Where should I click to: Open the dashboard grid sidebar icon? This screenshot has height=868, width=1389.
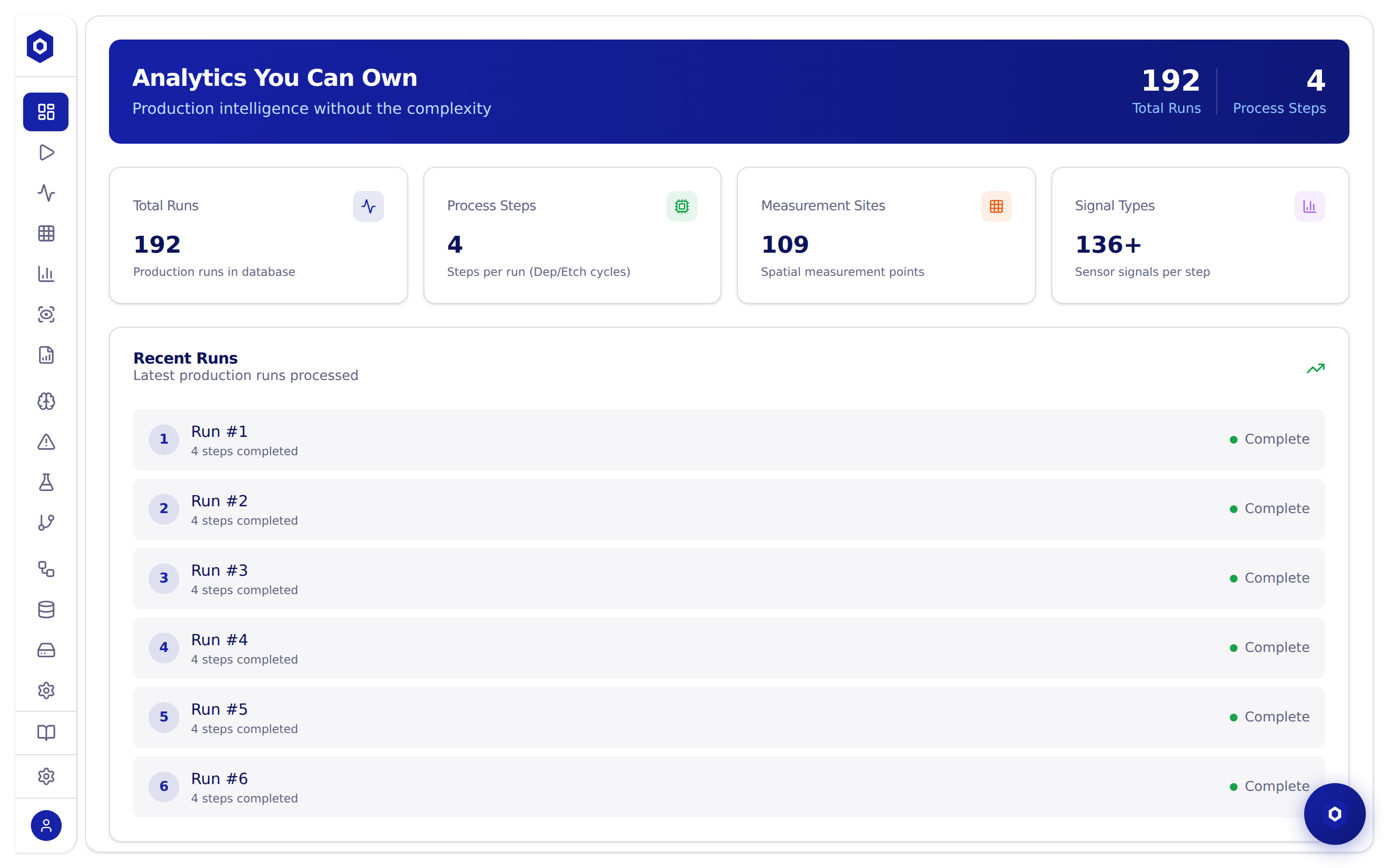[46, 112]
